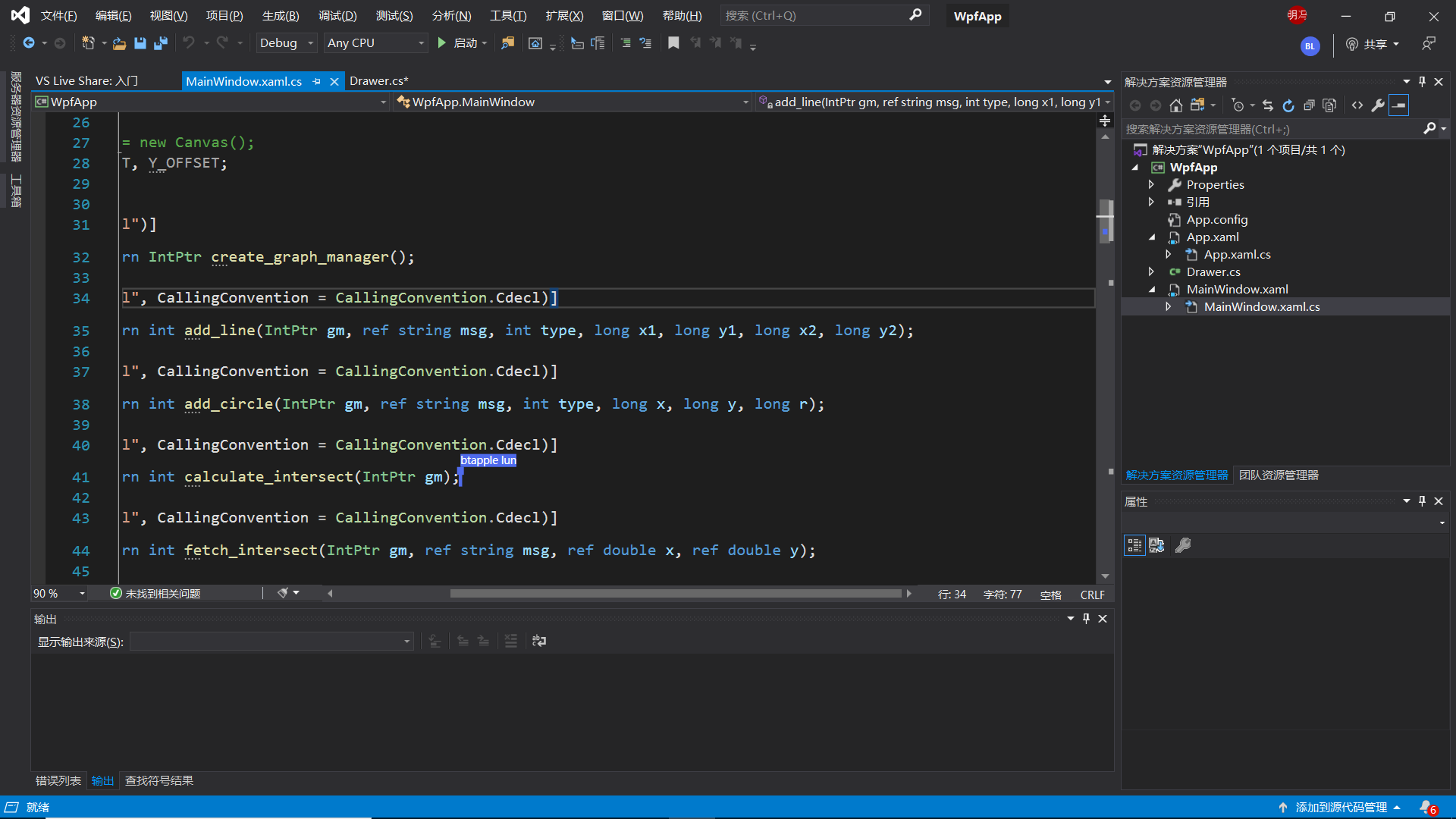This screenshot has width=1456, height=819.
Task: Save the current file with the floppy icon
Action: (140, 43)
